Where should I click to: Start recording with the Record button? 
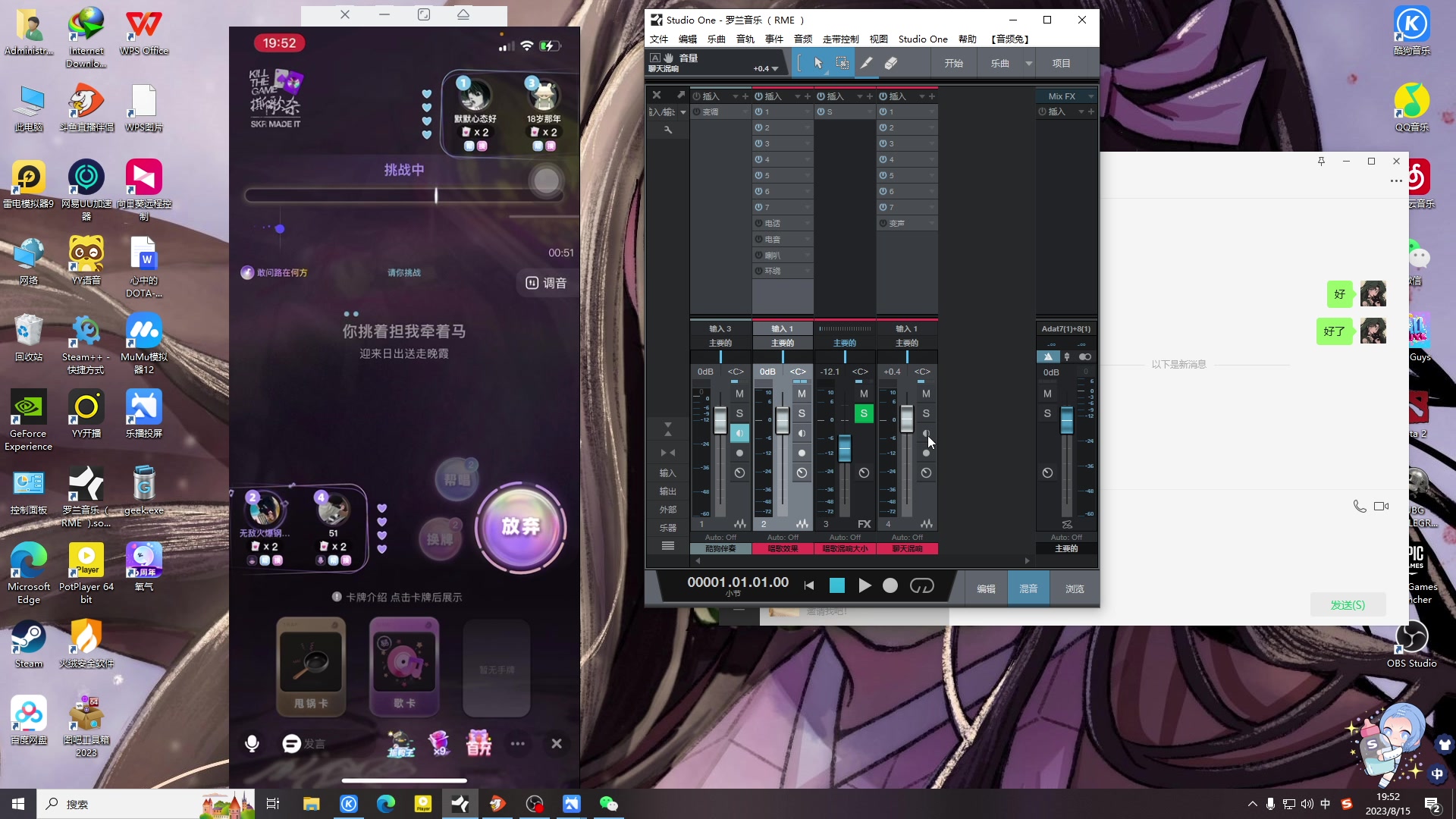(890, 585)
